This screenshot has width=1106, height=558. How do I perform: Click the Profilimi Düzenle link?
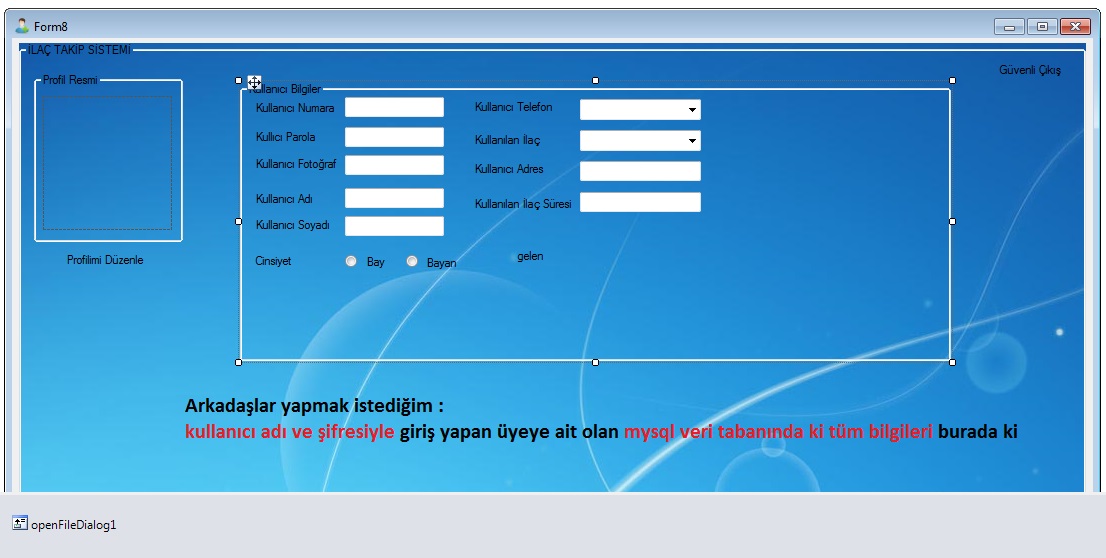tap(105, 260)
